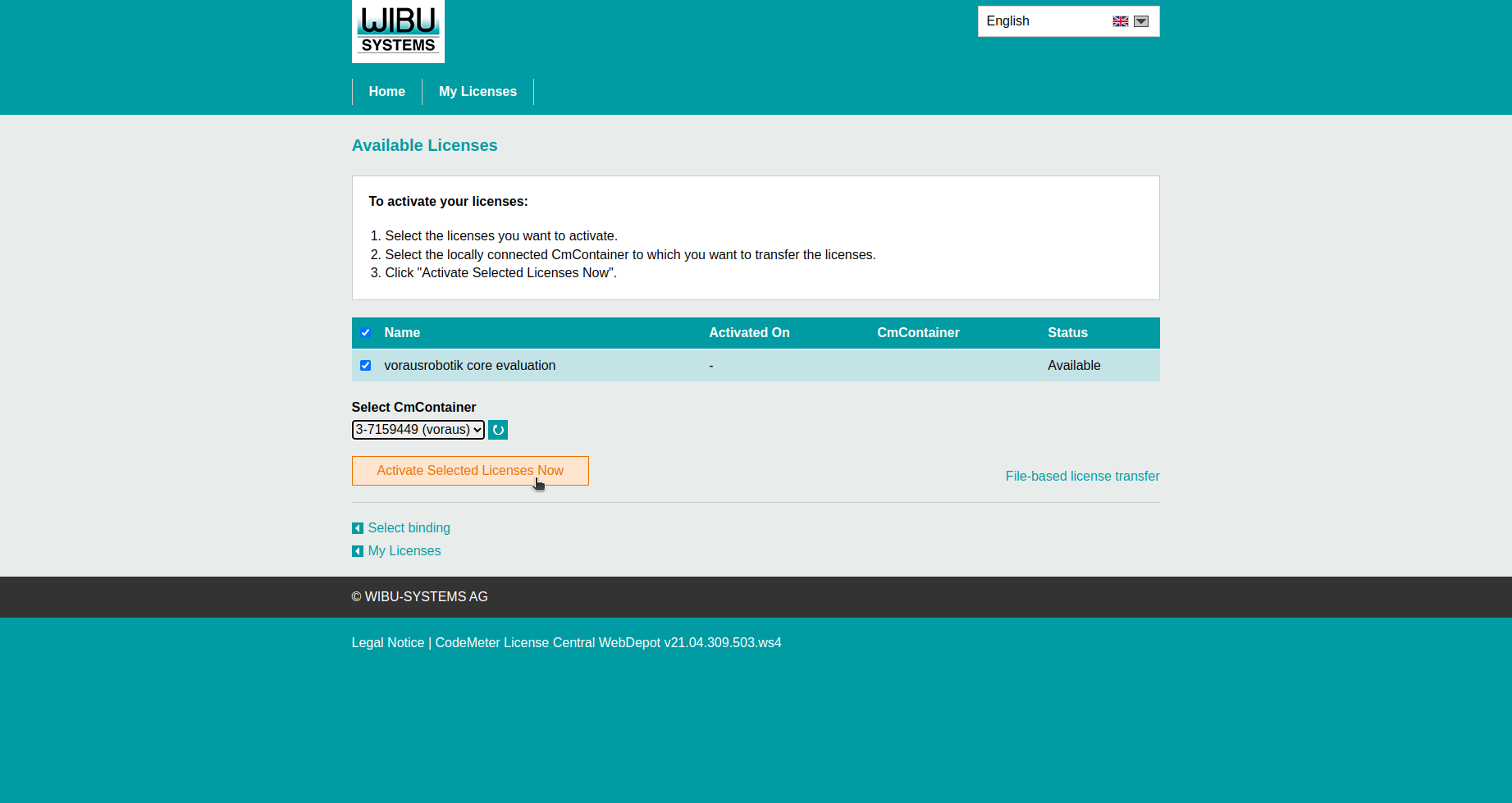Open My Licenses in the top navigation

click(x=477, y=92)
